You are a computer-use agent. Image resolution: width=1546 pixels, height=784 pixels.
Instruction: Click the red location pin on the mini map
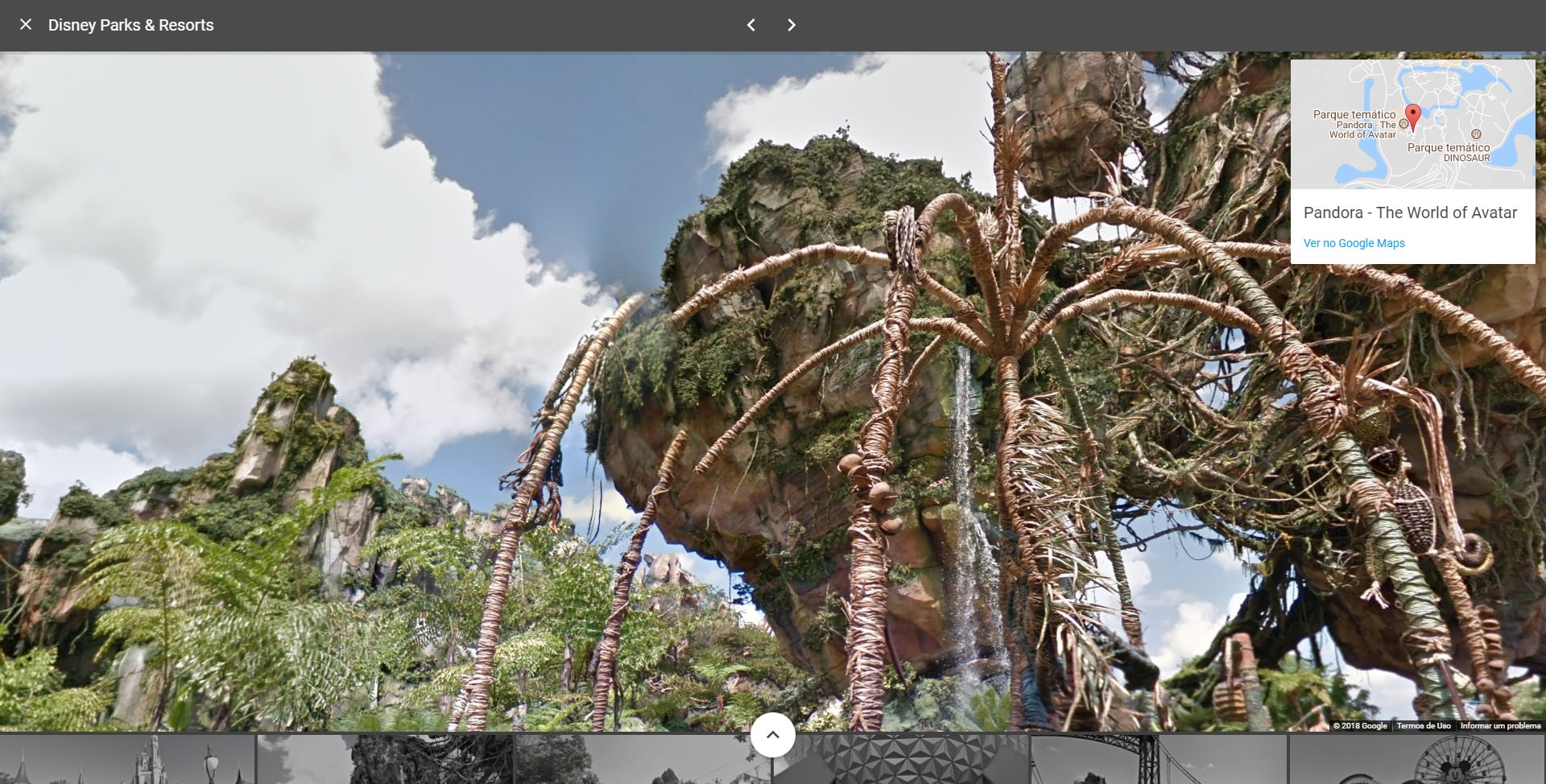[1412, 118]
